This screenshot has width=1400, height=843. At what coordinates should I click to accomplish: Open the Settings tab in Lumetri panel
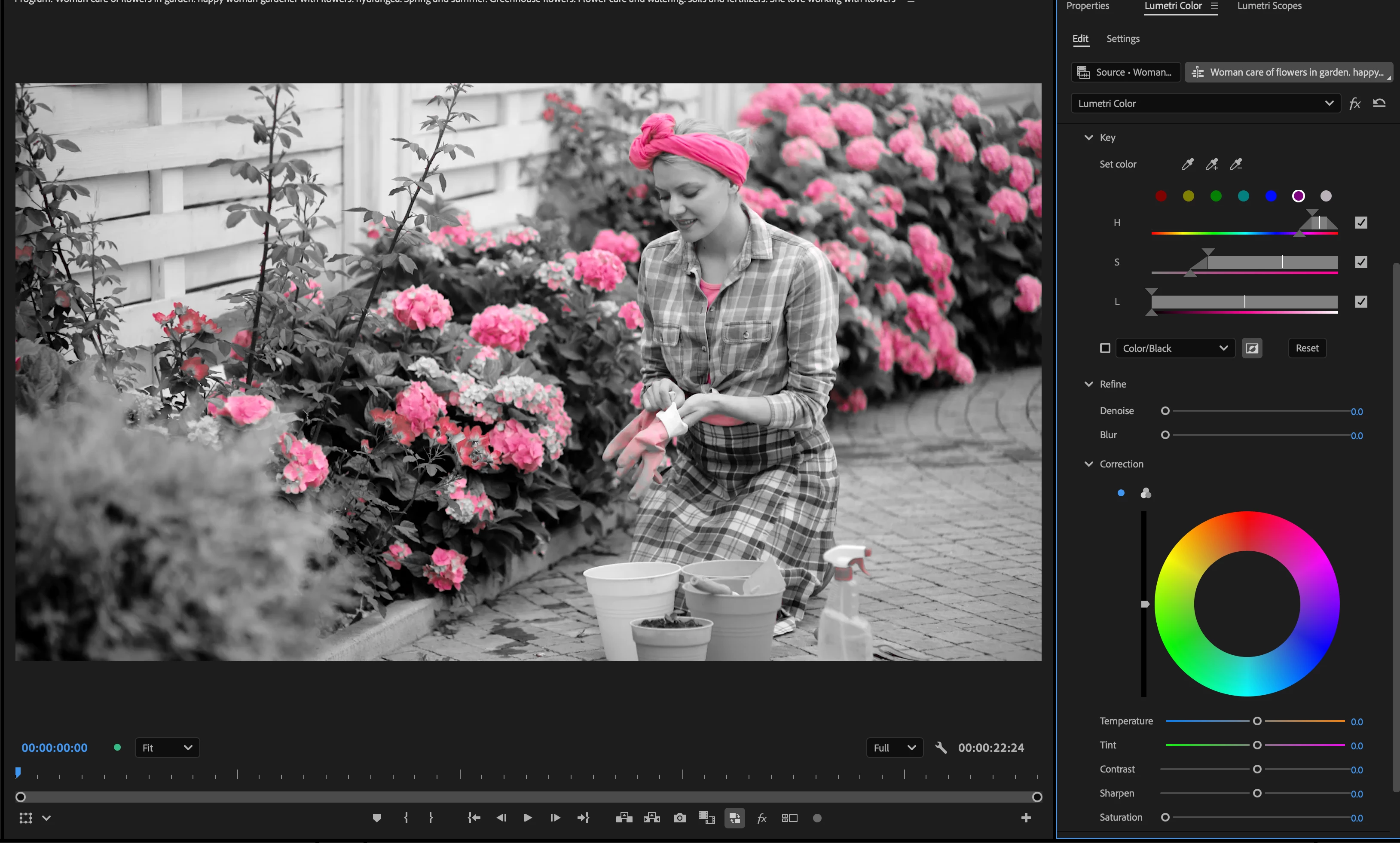click(1122, 39)
